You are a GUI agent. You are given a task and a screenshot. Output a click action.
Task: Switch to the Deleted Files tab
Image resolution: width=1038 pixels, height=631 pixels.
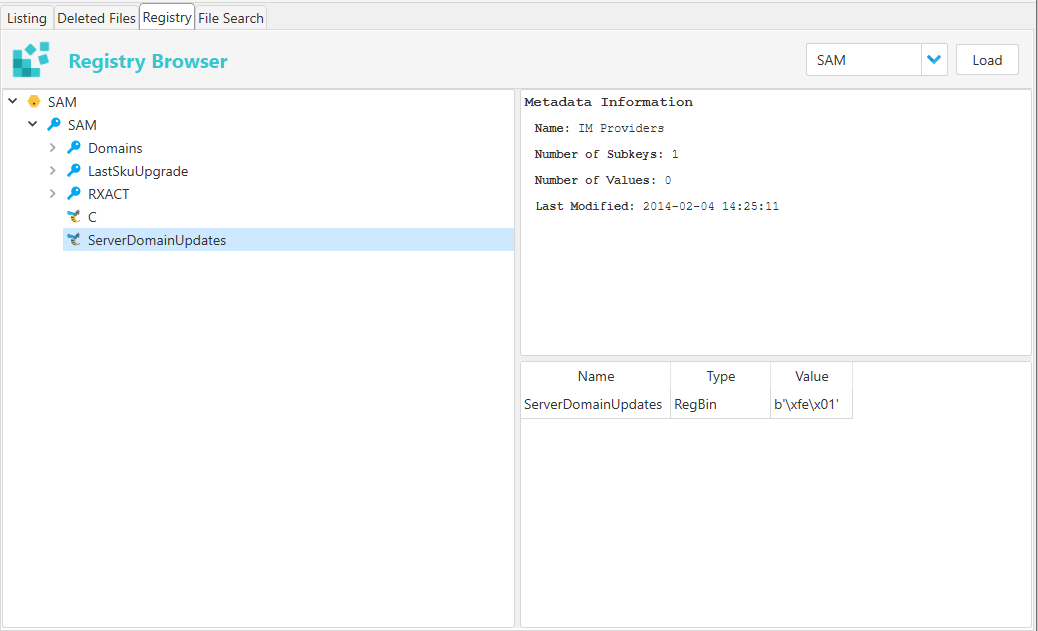(96, 17)
